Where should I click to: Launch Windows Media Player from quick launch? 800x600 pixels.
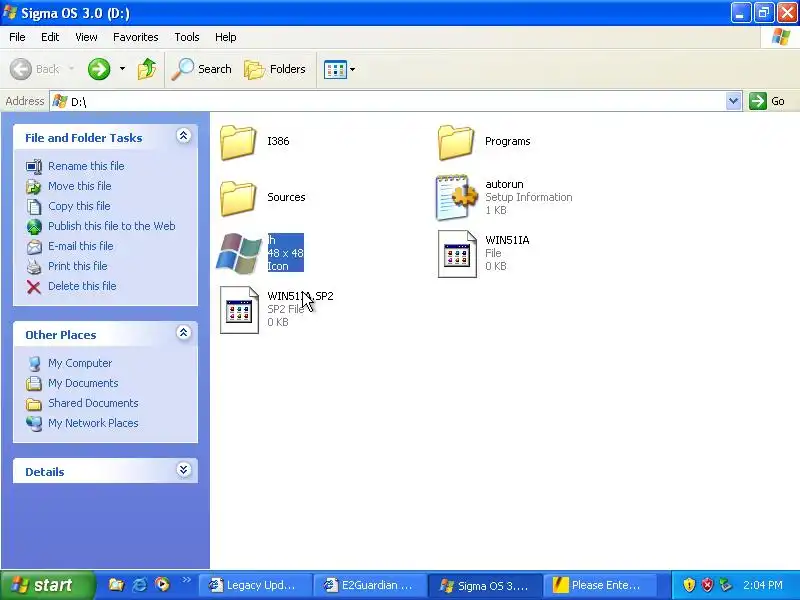[163, 585]
